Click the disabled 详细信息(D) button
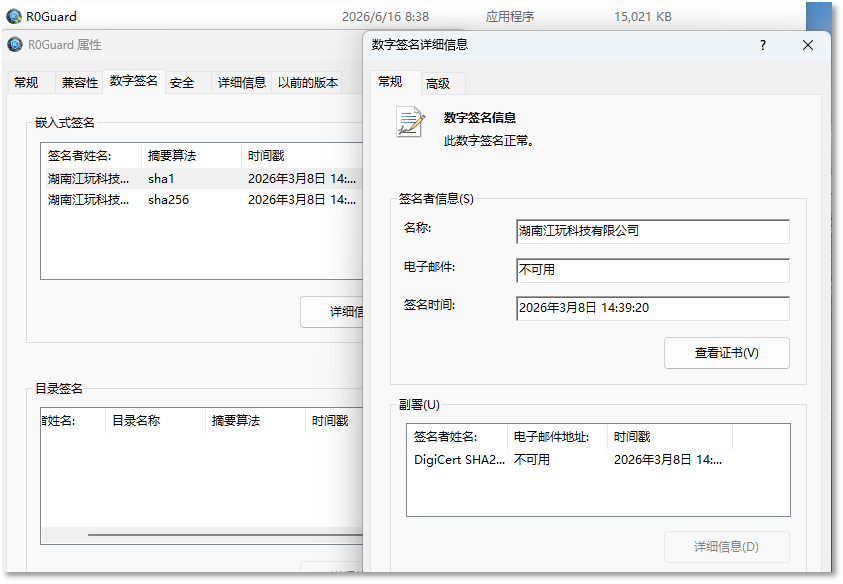 [726, 547]
